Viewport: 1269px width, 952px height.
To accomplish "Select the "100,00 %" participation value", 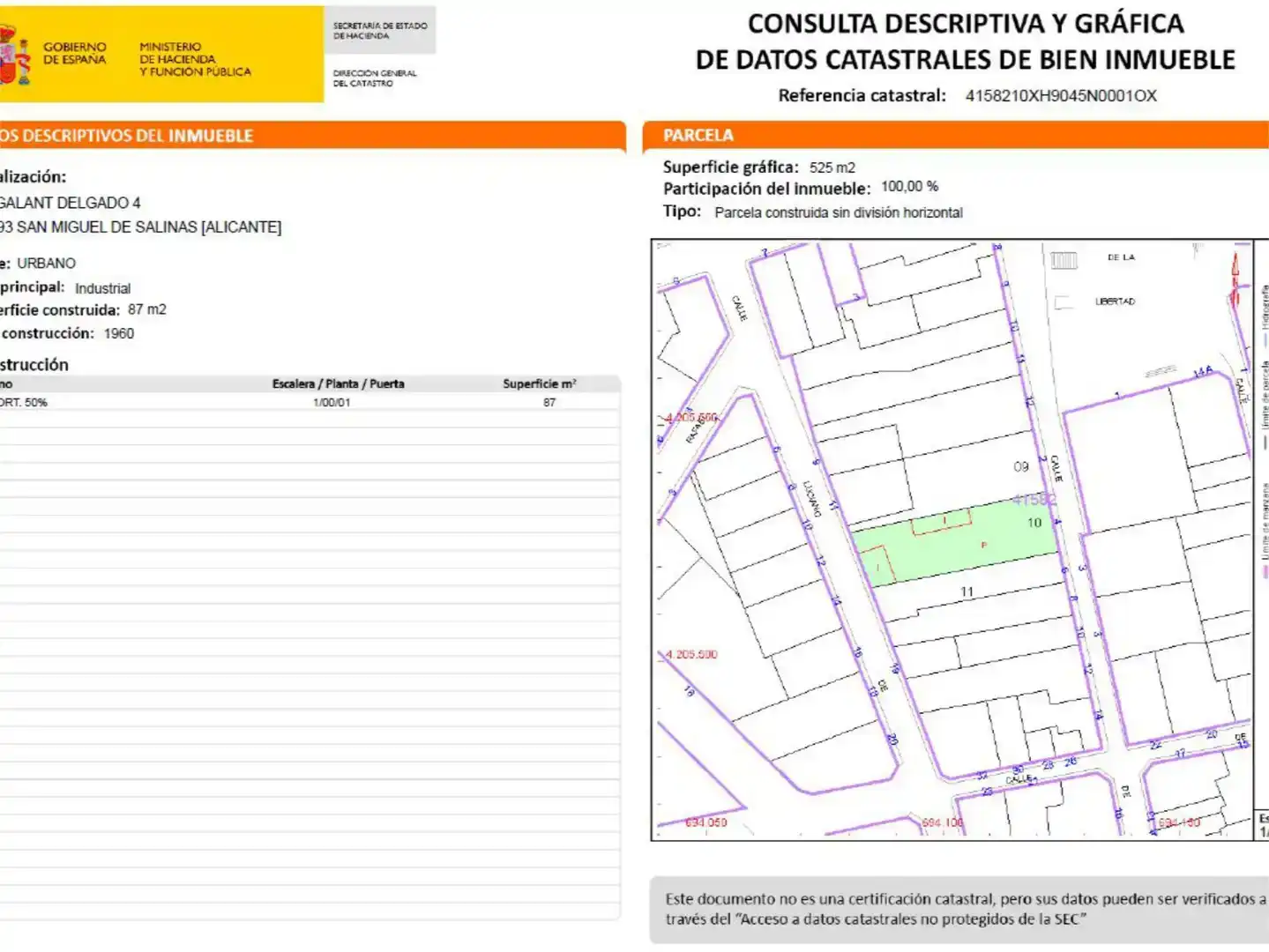I will (x=910, y=187).
